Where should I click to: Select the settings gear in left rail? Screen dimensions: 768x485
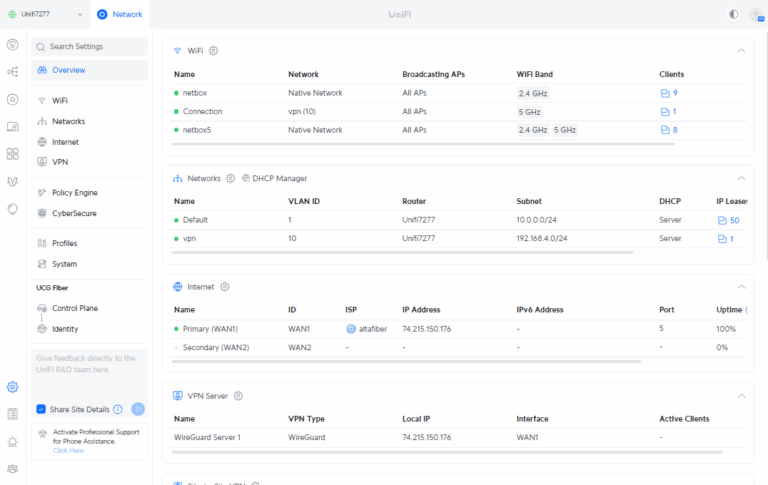coord(12,387)
